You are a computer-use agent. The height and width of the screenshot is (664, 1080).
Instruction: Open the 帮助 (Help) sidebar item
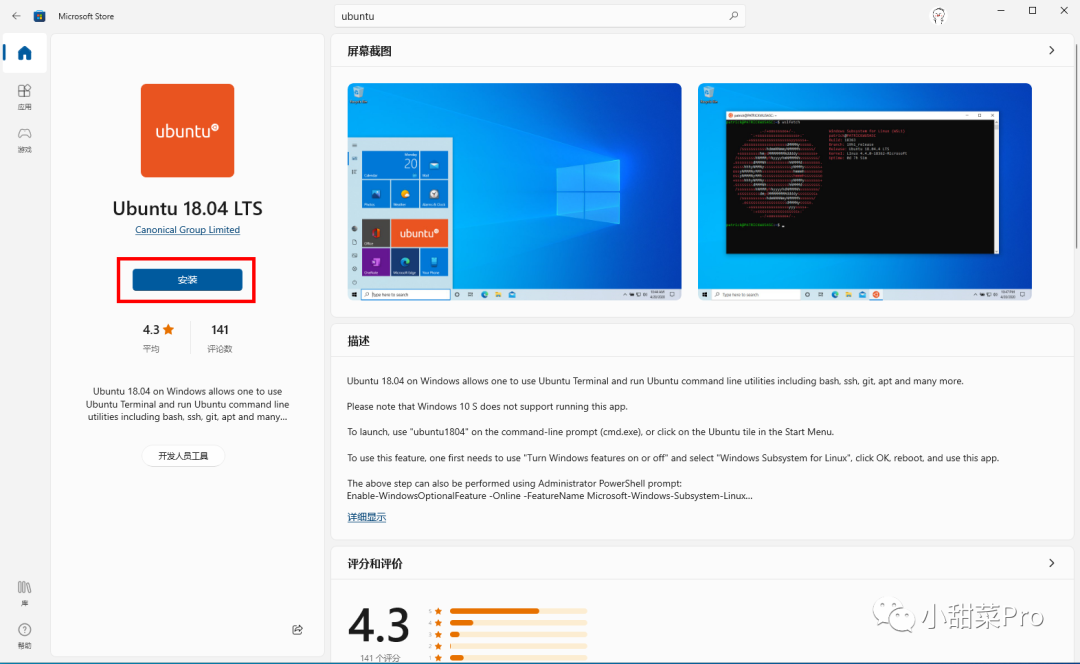(x=25, y=636)
